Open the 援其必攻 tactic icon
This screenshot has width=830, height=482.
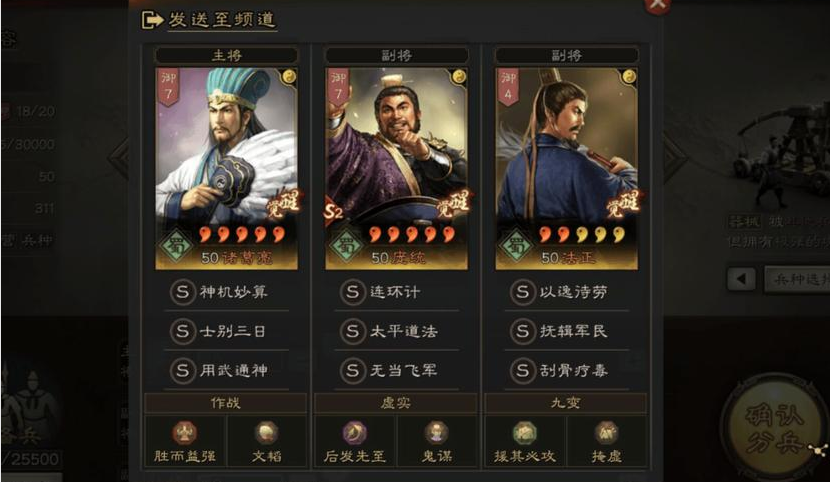(x=524, y=432)
